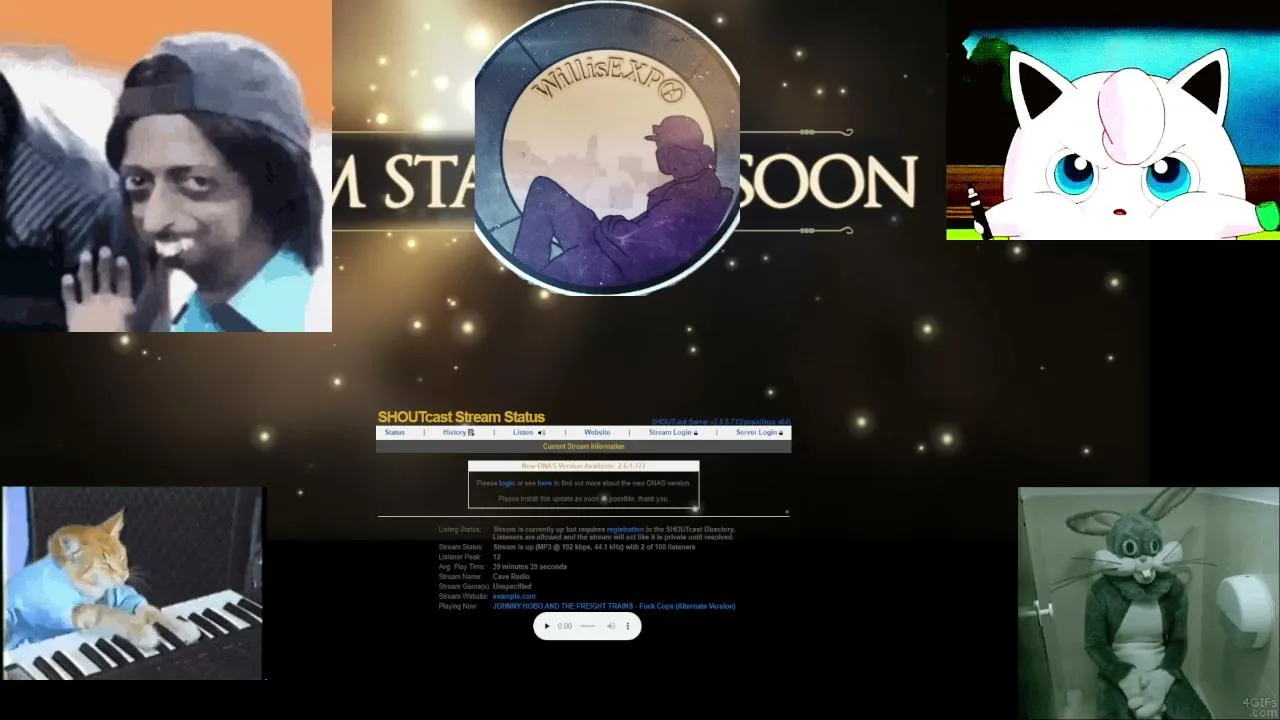Follow the 'here' link in the DNAS notice
The height and width of the screenshot is (720, 1280).
545,483
